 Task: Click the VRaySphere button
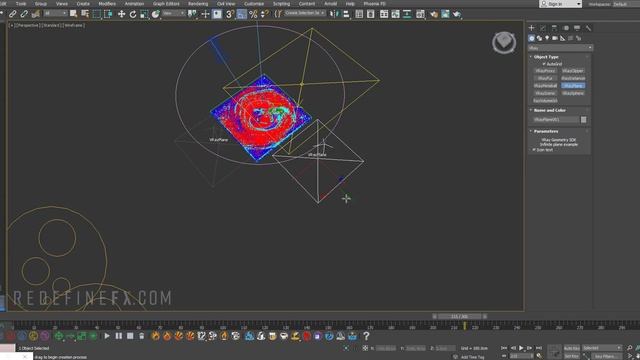click(573, 93)
